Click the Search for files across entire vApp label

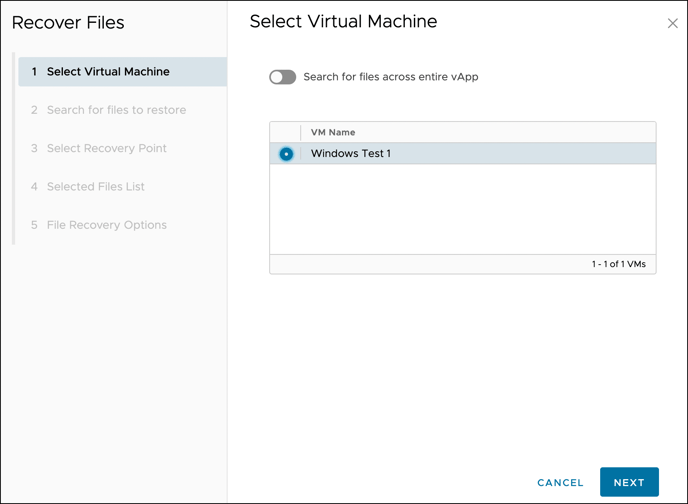click(391, 77)
